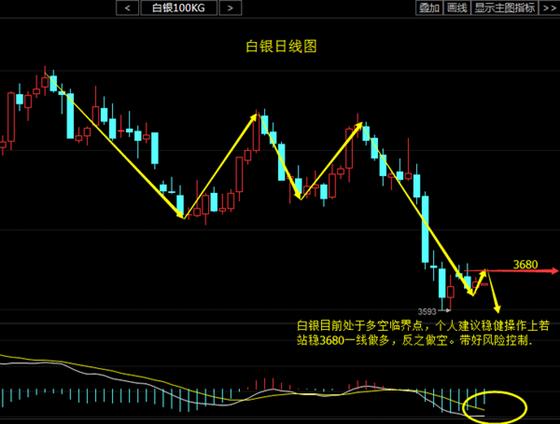Select the red 3680 price label
560x424 pixels.
tap(525, 264)
